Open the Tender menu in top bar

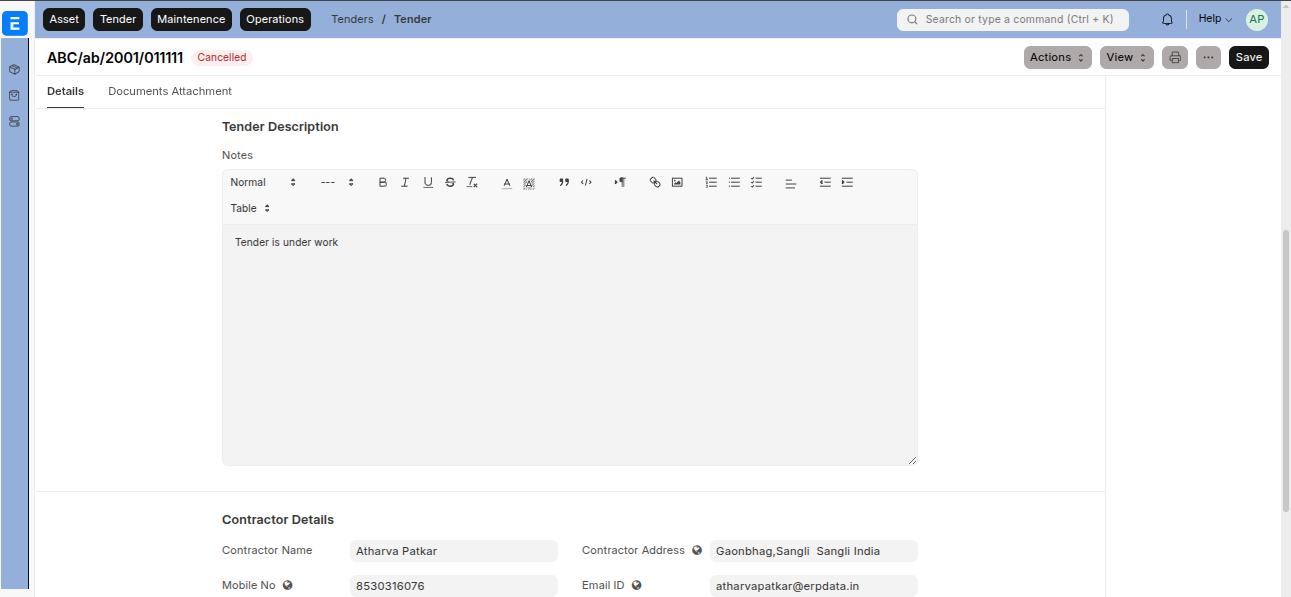click(x=118, y=19)
